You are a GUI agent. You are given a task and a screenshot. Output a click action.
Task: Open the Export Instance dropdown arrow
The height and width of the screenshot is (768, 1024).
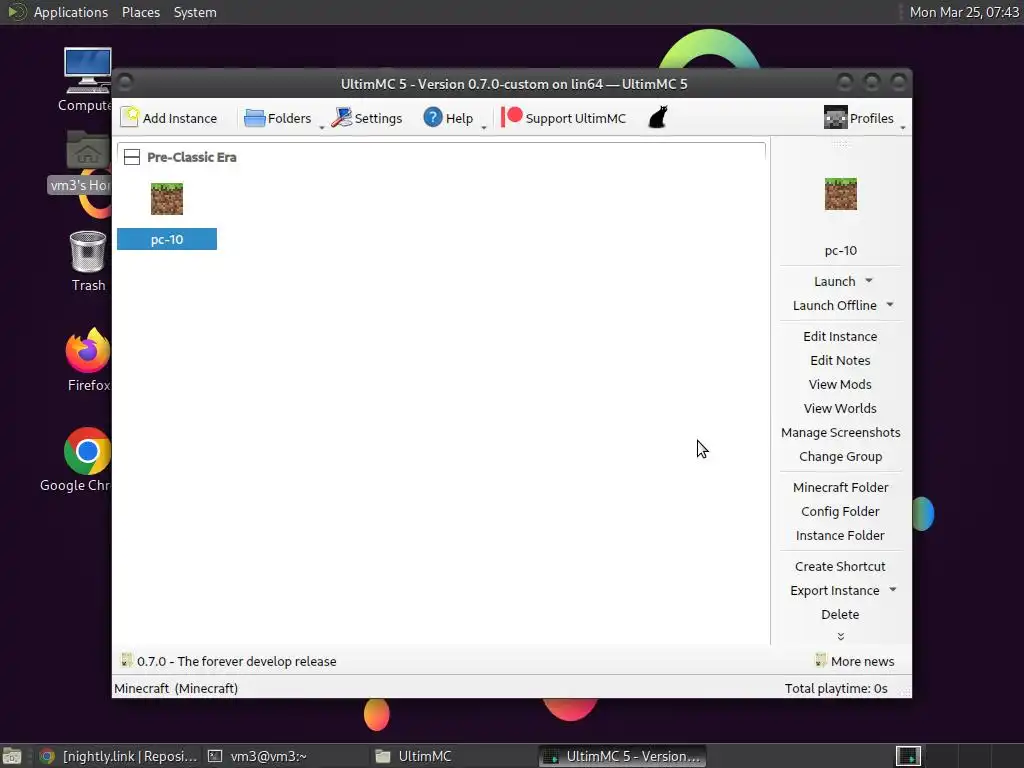(x=893, y=590)
